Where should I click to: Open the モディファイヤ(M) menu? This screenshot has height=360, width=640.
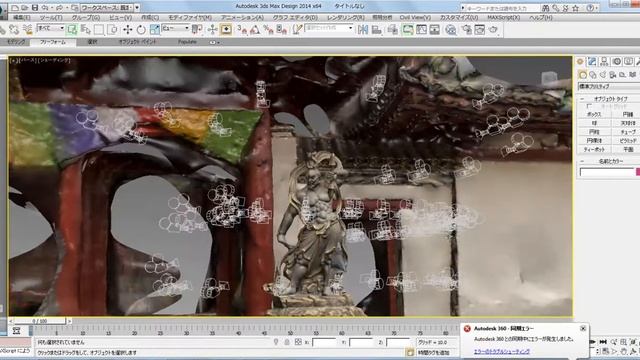coord(190,18)
